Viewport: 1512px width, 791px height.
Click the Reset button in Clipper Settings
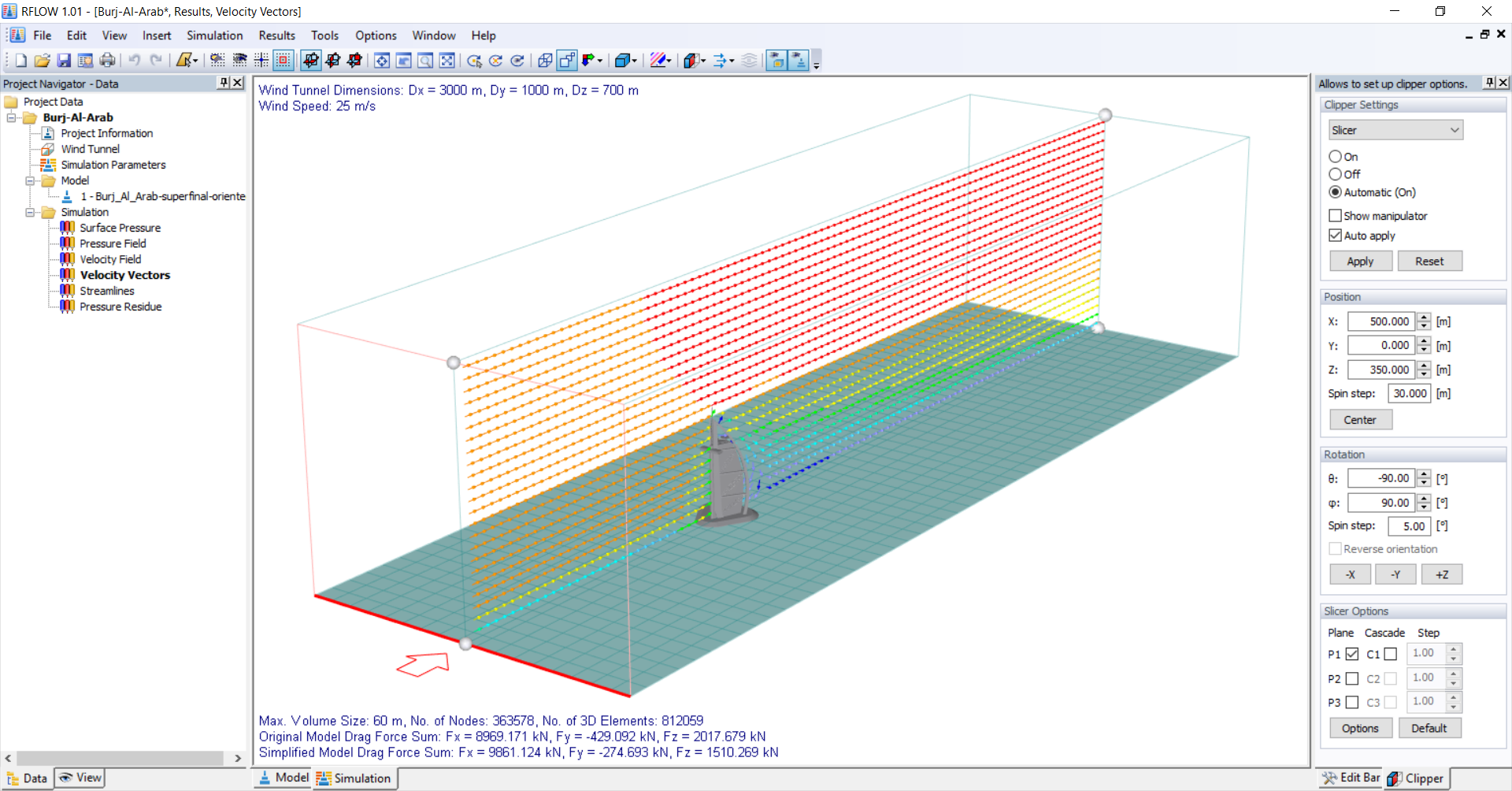pyautogui.click(x=1429, y=262)
